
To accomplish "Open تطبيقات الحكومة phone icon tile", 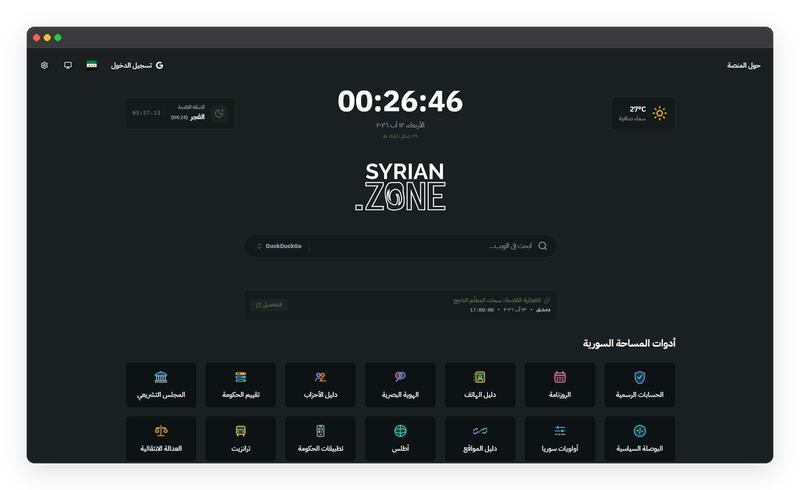I will click(320, 438).
